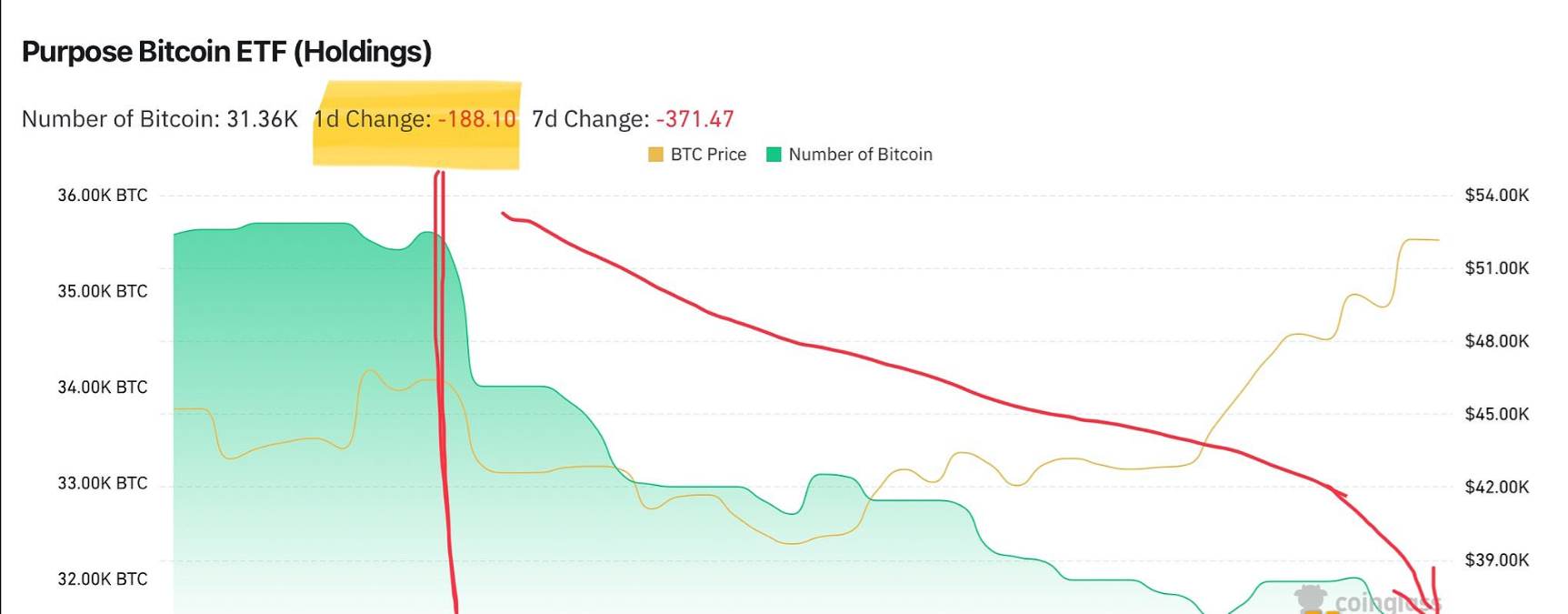Click the 36.00K BTC axis label
1568x614 pixels.
tap(102, 196)
